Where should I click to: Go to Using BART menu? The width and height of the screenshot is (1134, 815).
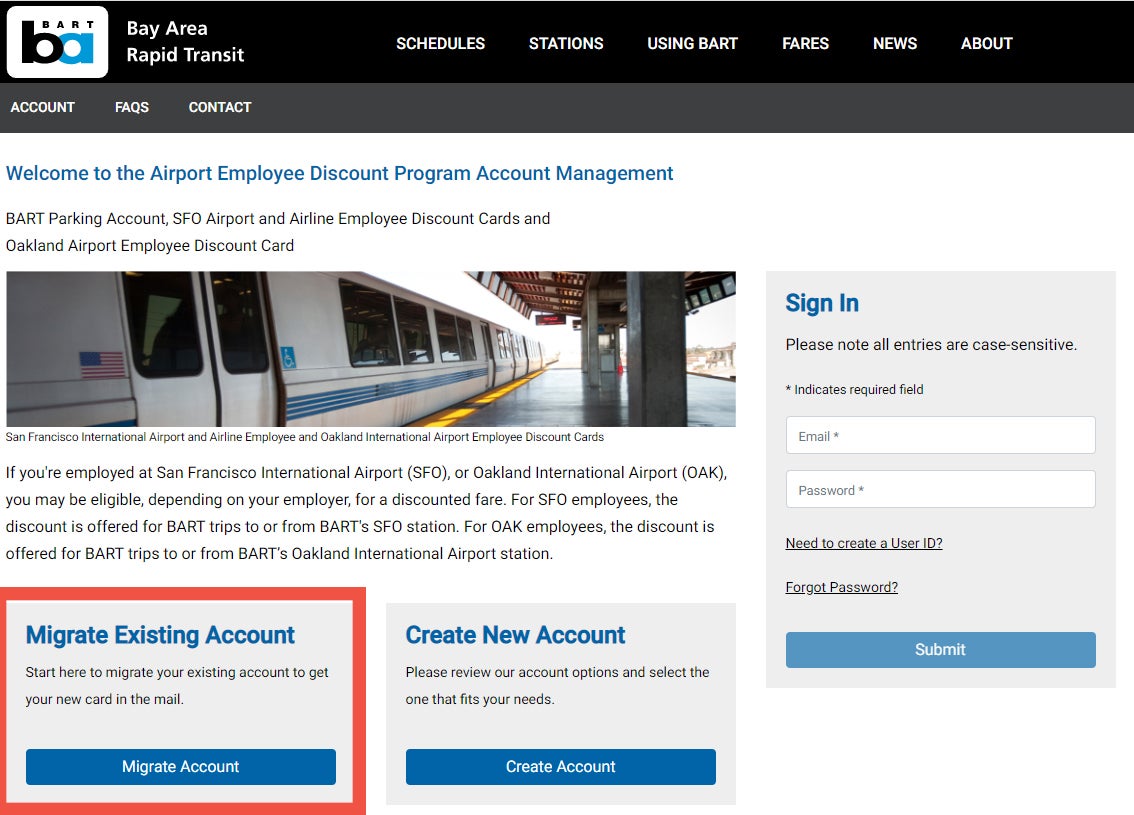click(692, 43)
